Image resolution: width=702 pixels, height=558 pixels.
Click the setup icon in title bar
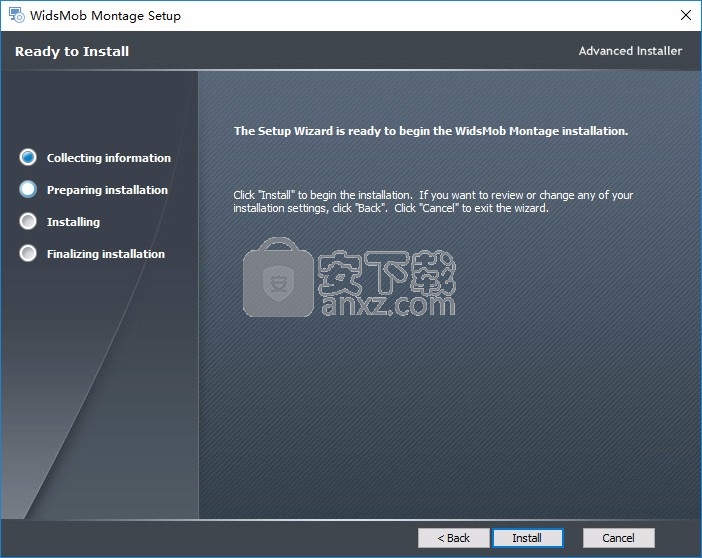[17, 15]
